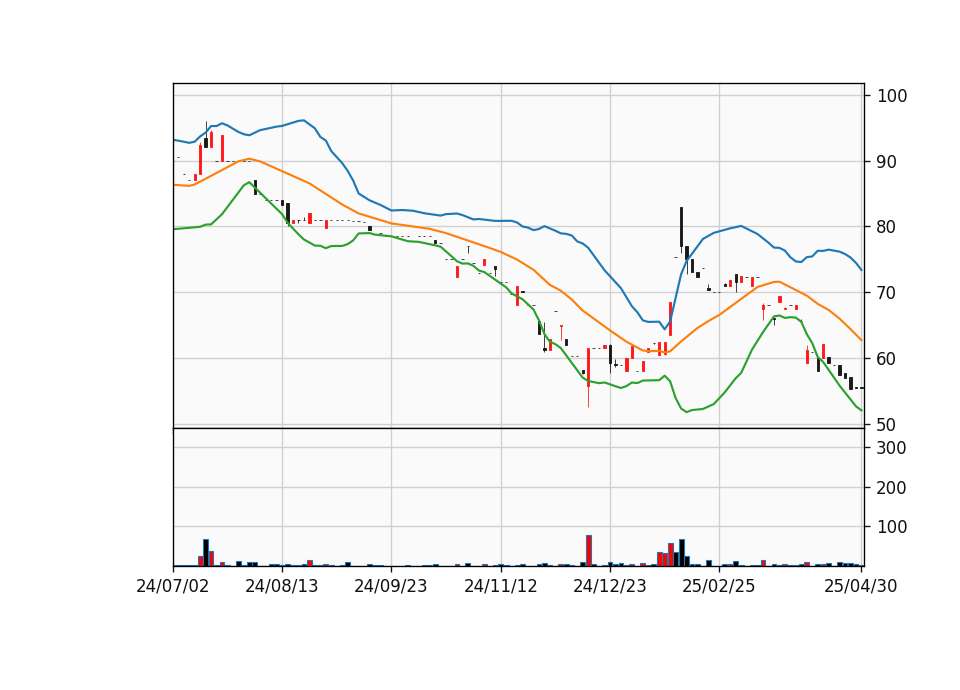Click the 50 price axis label
The height and width of the screenshot is (690, 960).
coord(887,424)
